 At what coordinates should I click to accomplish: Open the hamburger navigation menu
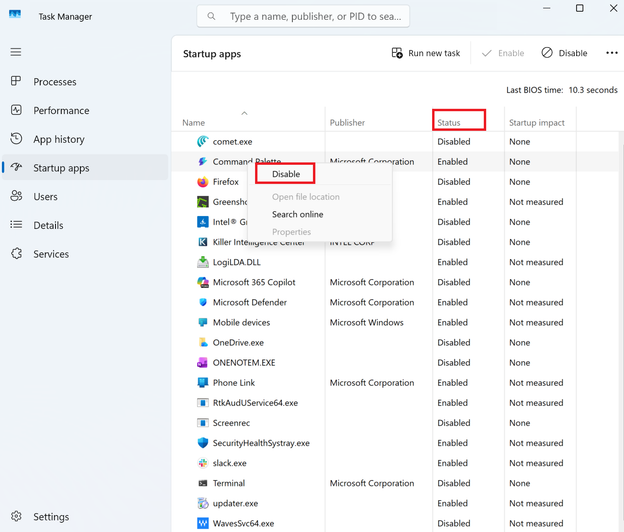pos(16,52)
